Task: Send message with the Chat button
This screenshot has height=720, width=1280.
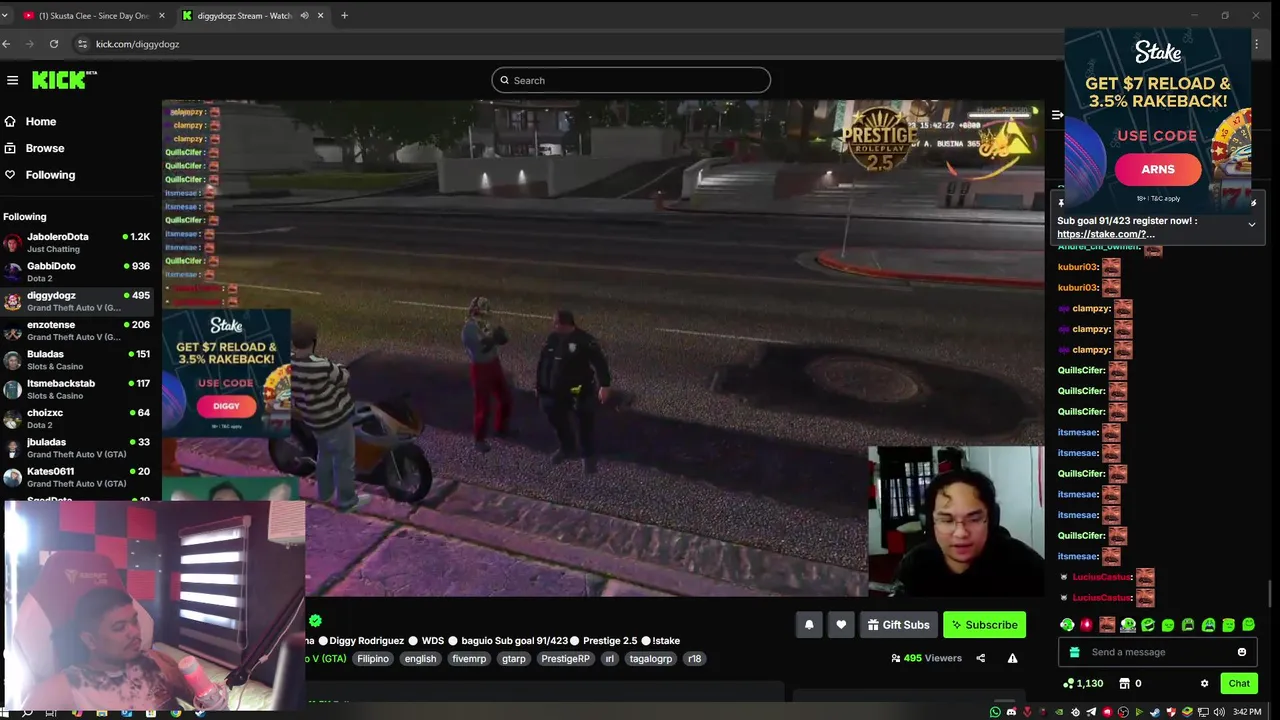Action: [x=1239, y=683]
